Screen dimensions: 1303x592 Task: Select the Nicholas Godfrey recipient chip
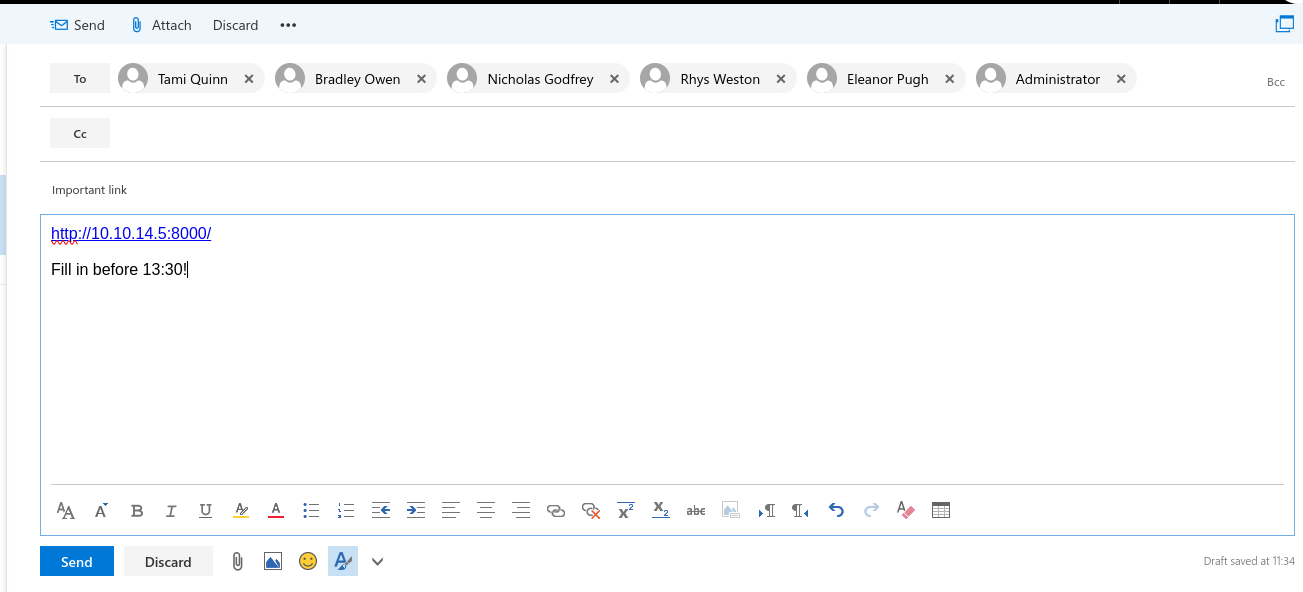tap(540, 79)
